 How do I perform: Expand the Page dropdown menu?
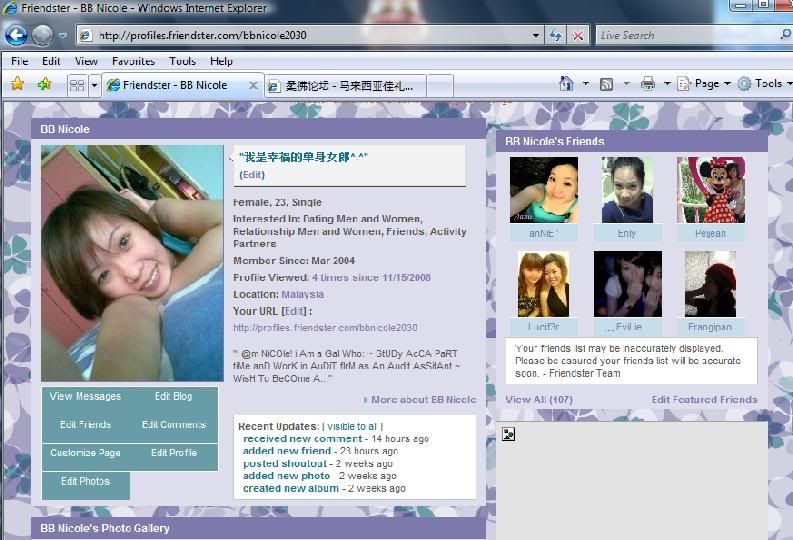[704, 84]
